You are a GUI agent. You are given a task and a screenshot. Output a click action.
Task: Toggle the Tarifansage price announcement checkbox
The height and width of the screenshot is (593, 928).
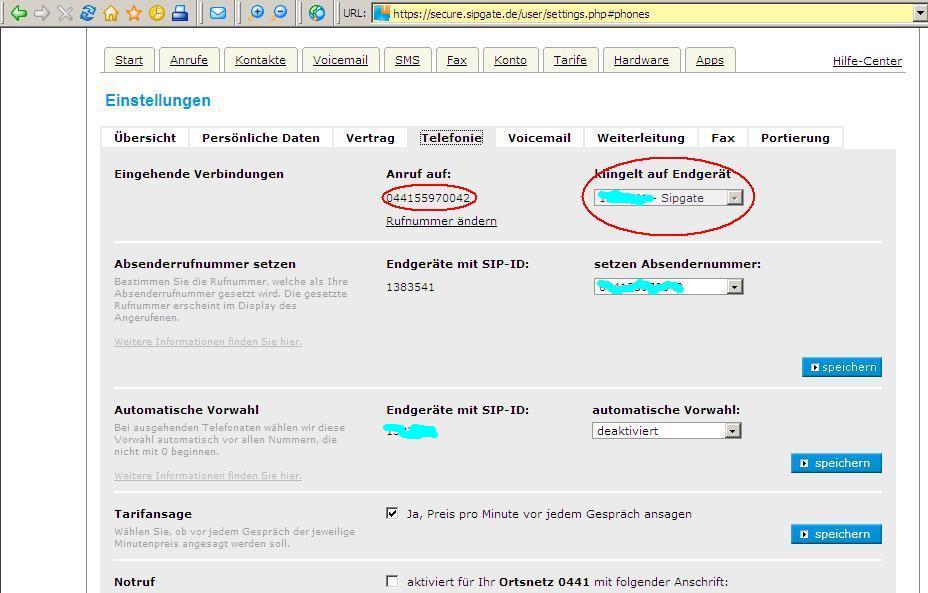pos(392,513)
